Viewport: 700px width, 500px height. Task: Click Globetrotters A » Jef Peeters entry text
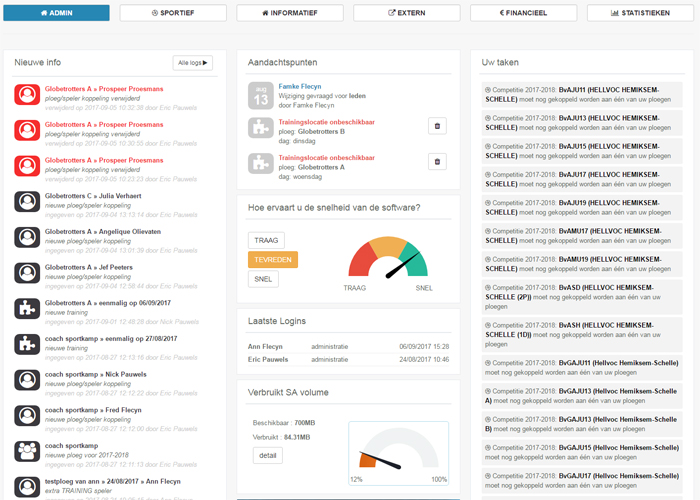tap(88, 267)
